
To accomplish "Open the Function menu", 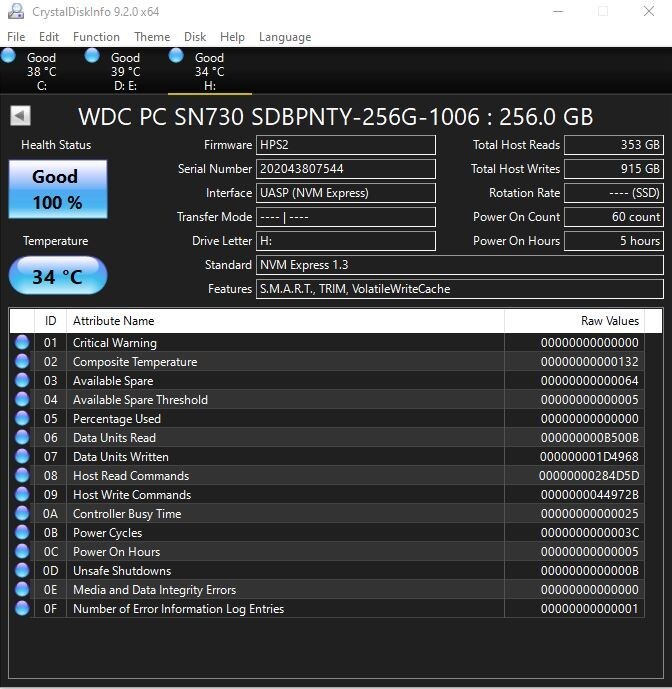I will coord(96,37).
